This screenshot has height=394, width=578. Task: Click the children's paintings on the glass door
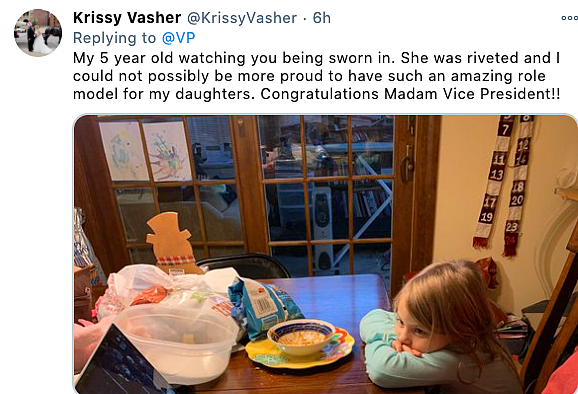146,150
